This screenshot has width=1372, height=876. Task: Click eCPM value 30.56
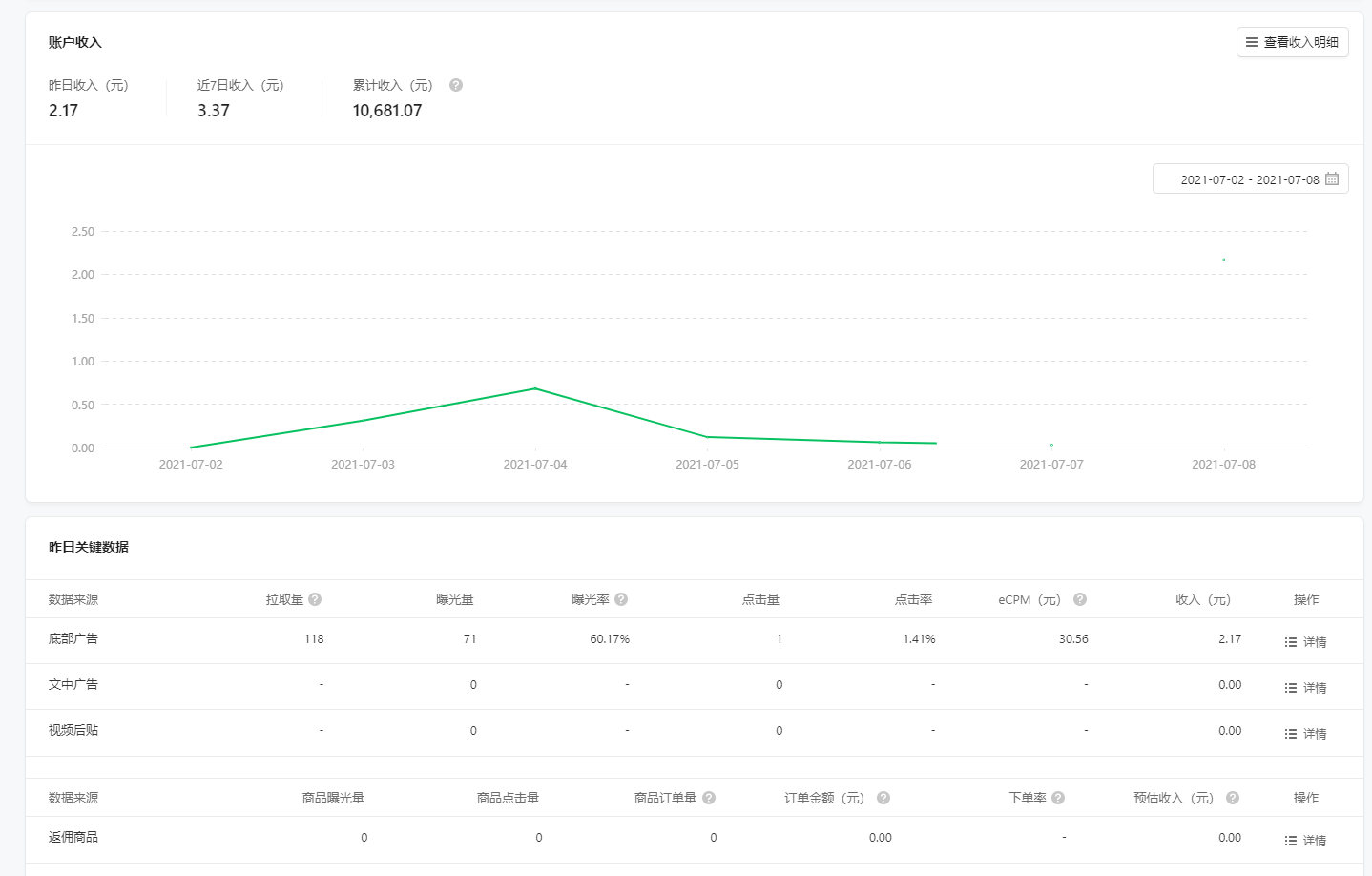[x=1073, y=639]
